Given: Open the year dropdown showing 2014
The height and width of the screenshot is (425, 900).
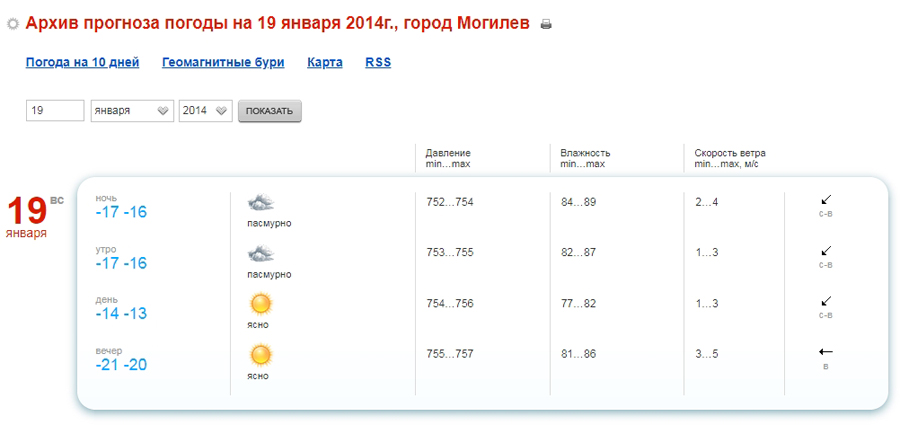Looking at the screenshot, I should 205,111.
